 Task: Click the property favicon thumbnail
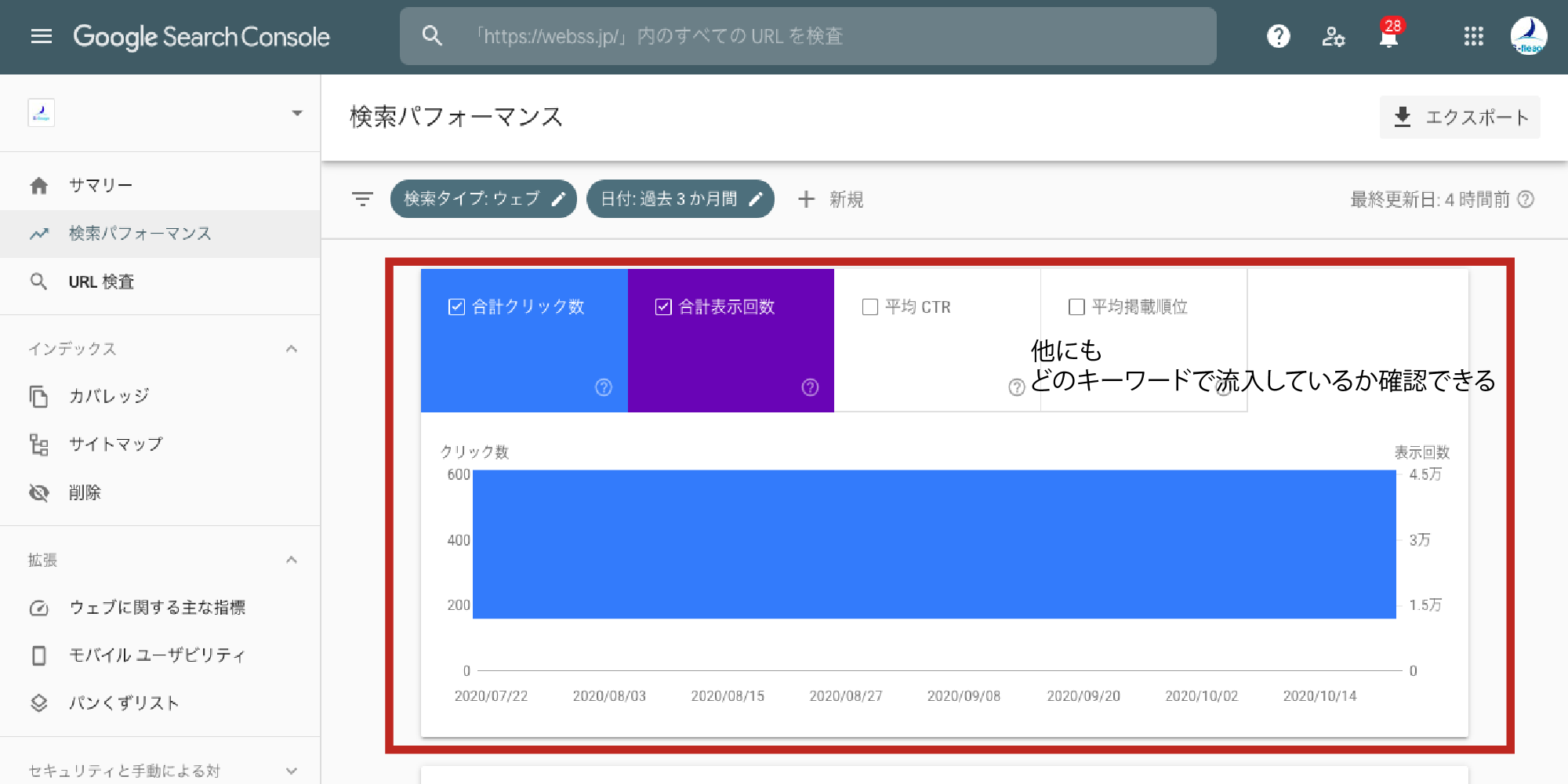[42, 114]
